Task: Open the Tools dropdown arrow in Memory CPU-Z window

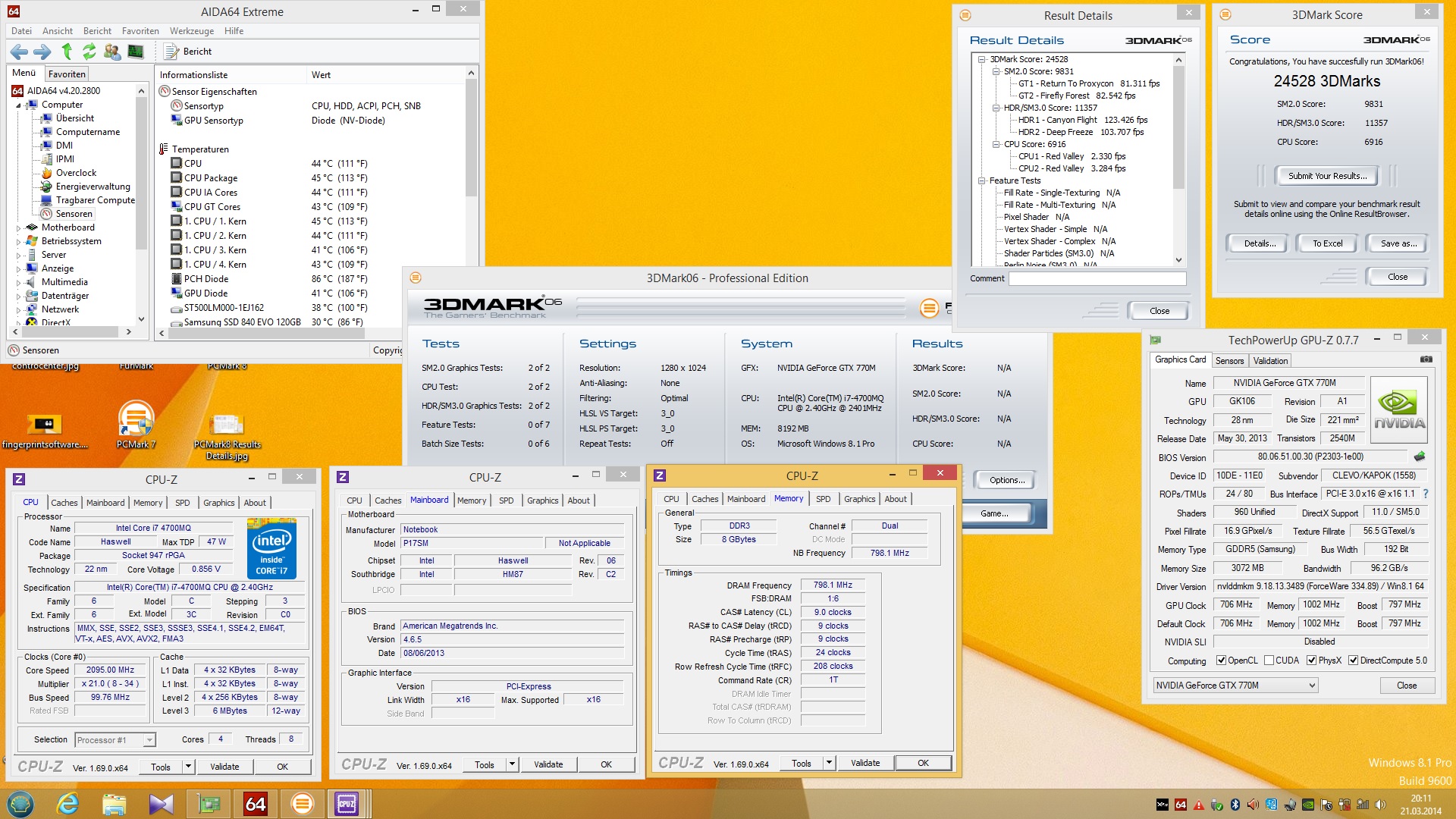Action: [x=829, y=763]
